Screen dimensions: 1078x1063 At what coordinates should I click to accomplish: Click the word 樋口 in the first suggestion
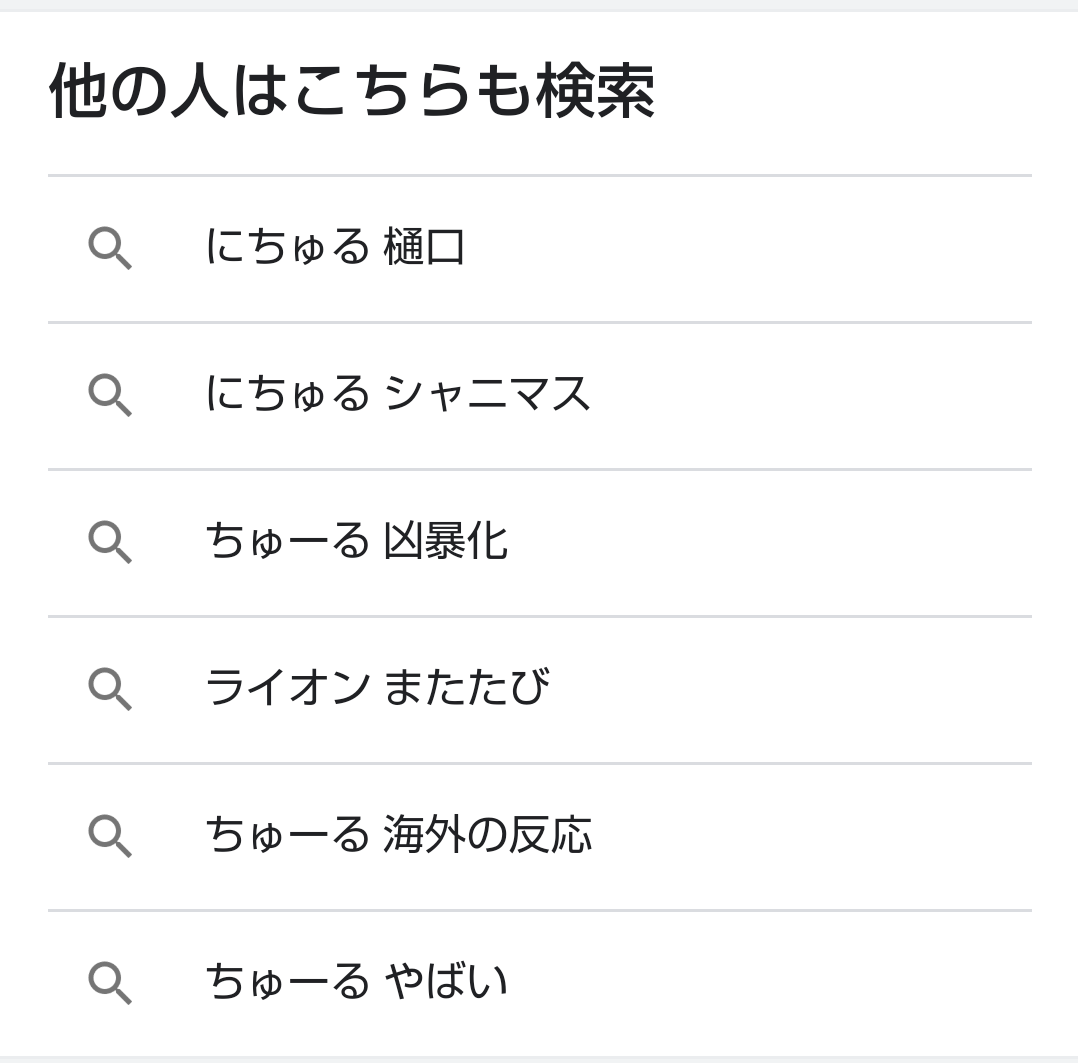[x=424, y=247]
